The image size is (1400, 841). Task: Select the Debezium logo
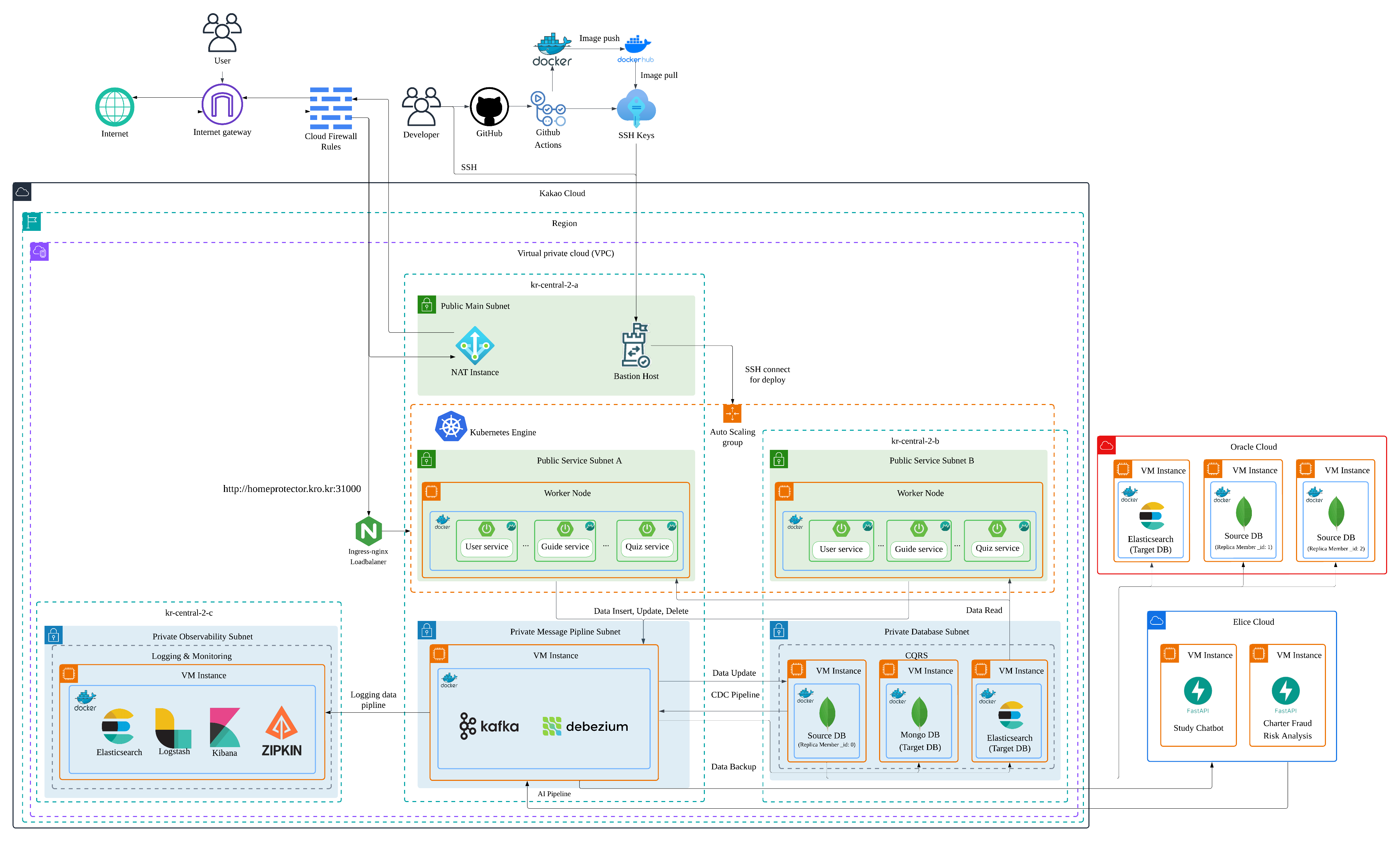[585, 726]
